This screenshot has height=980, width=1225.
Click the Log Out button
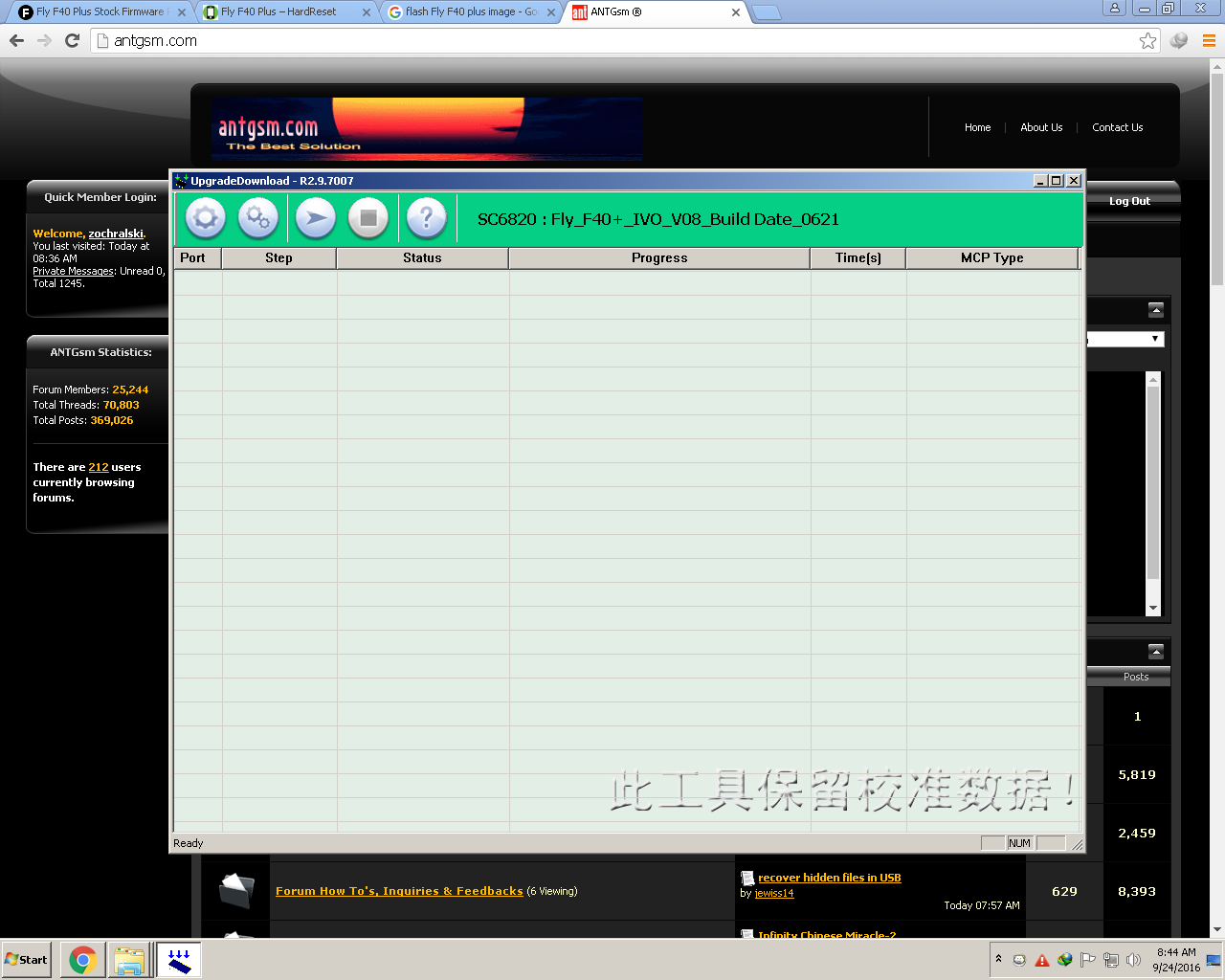(x=1129, y=201)
